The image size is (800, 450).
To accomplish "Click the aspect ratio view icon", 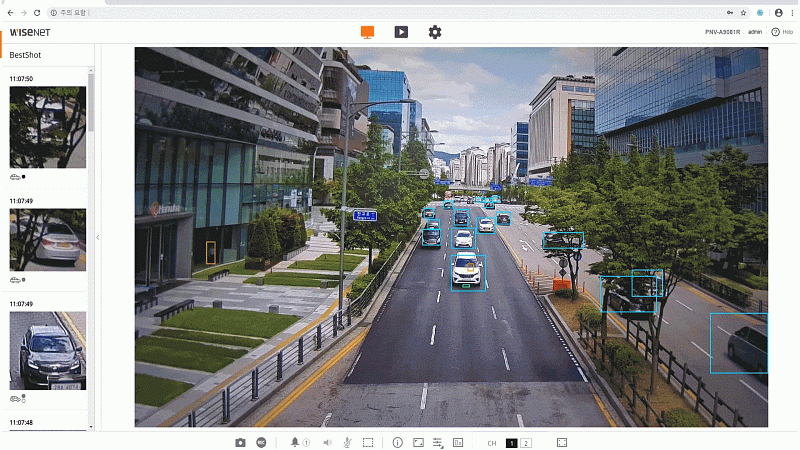I will pyautogui.click(x=418, y=442).
